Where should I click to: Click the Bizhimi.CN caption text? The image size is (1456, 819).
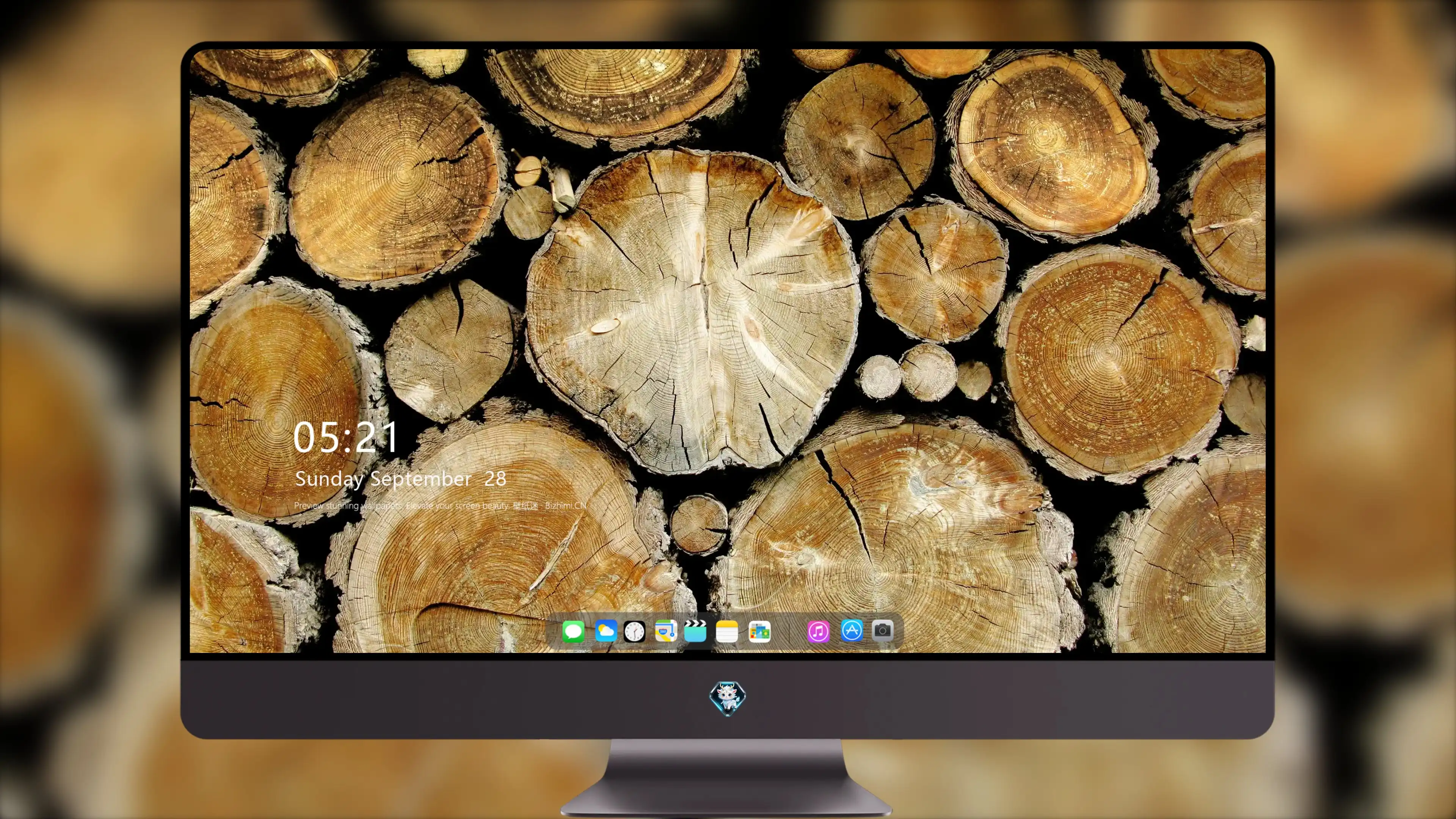[566, 505]
